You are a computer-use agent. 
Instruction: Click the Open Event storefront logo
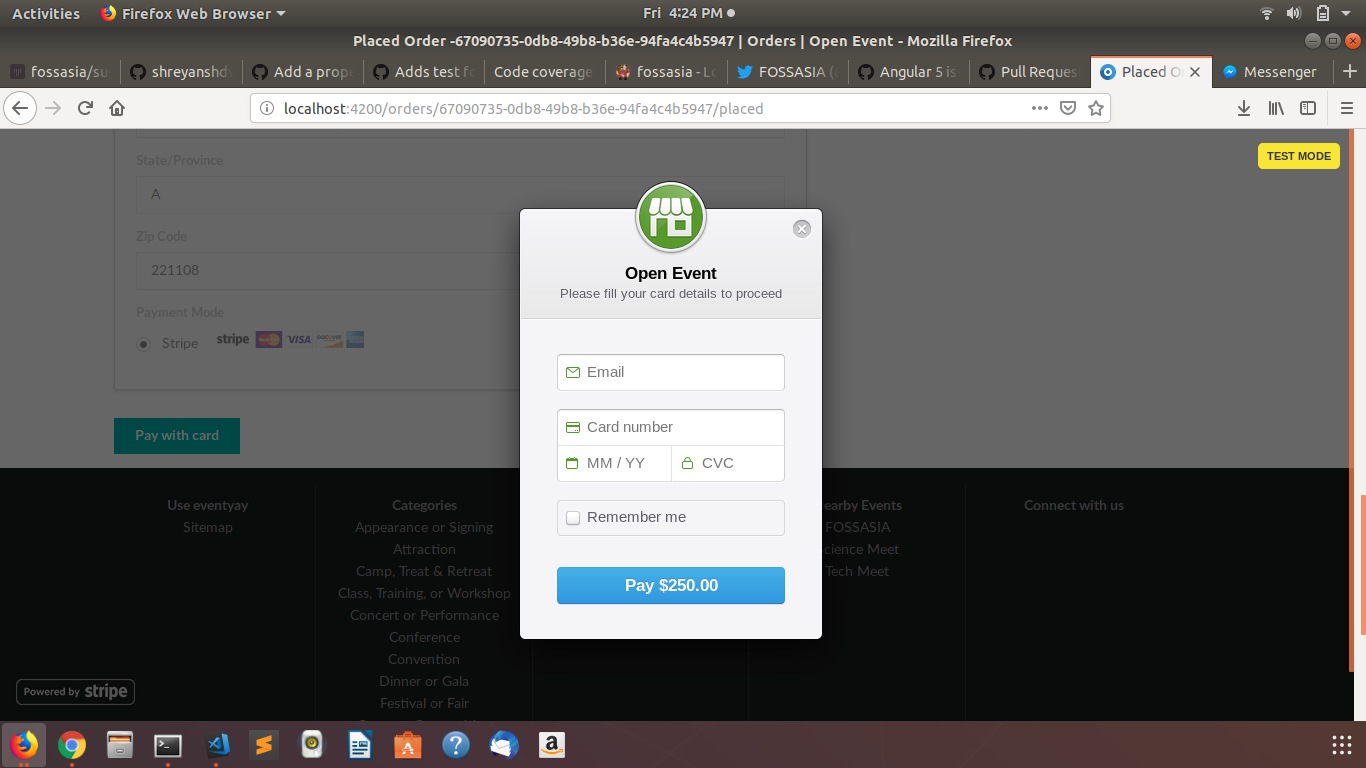pos(671,217)
